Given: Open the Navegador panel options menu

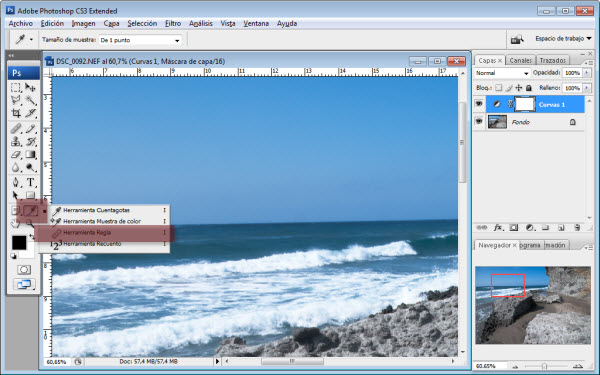Looking at the screenshot, I should point(589,248).
